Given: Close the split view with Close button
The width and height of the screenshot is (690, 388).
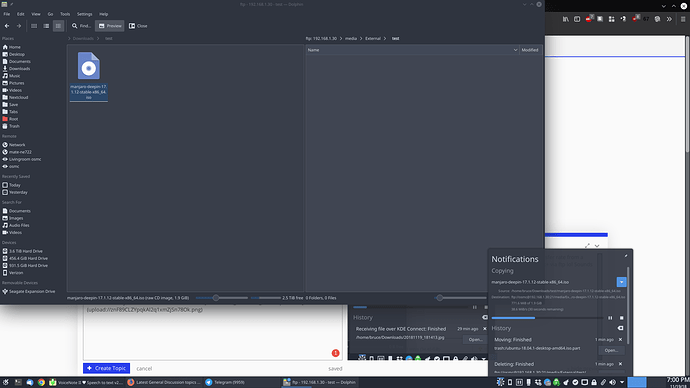Looking at the screenshot, I should (x=138, y=26).
